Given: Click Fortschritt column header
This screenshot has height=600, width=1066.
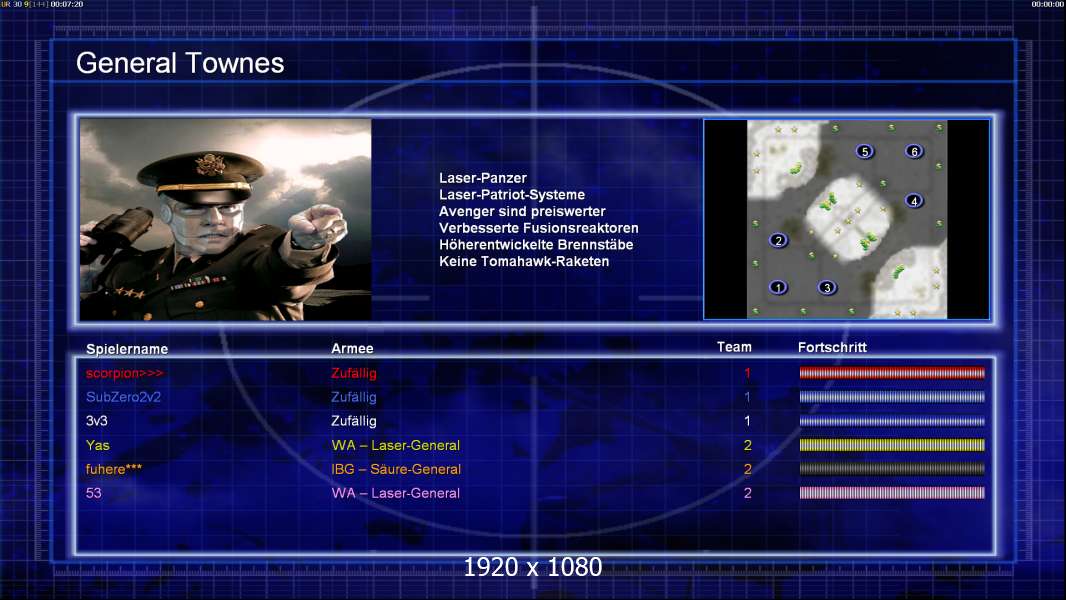Looking at the screenshot, I should click(x=832, y=347).
